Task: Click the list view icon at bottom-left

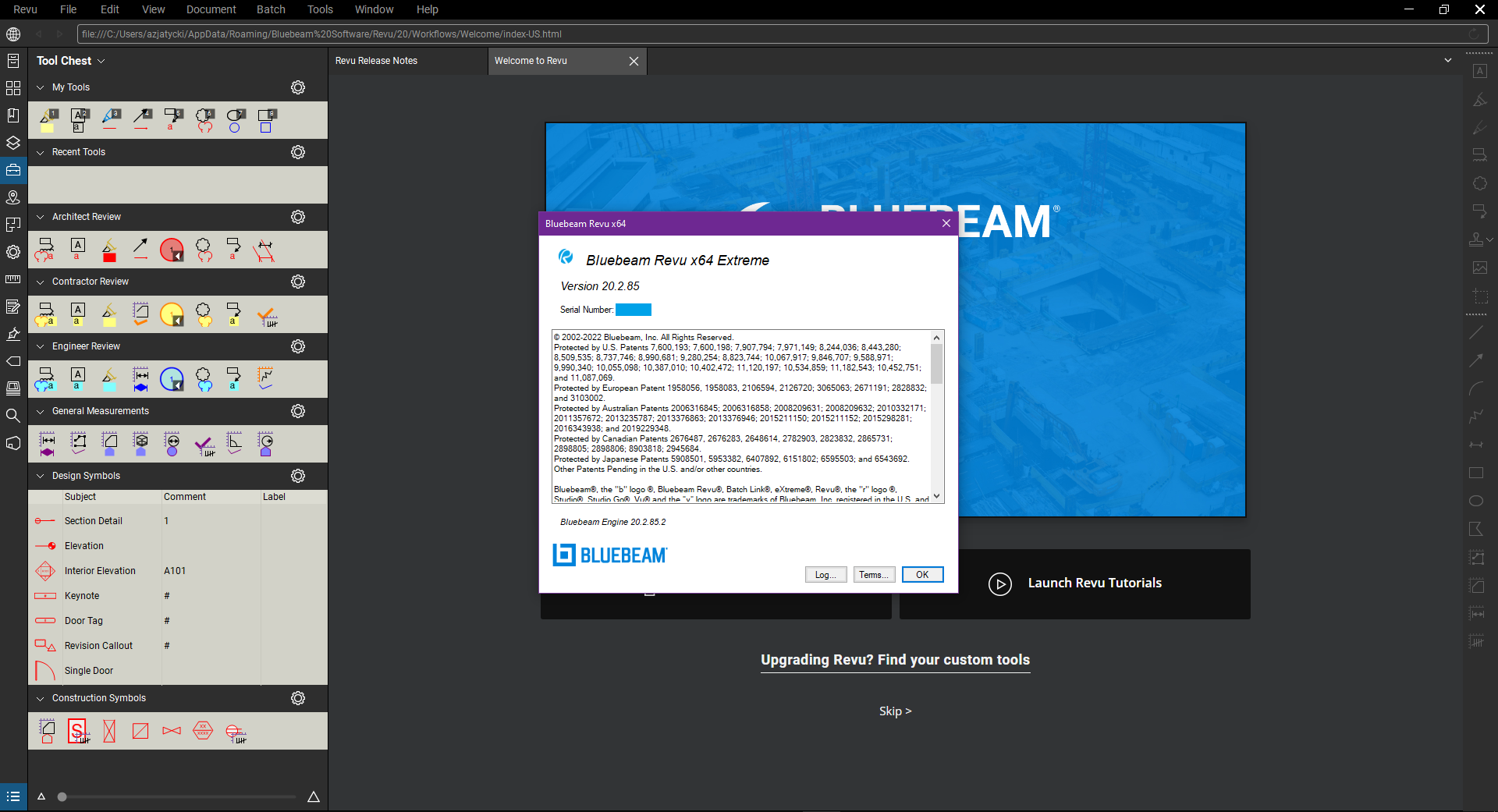Action: click(13, 796)
